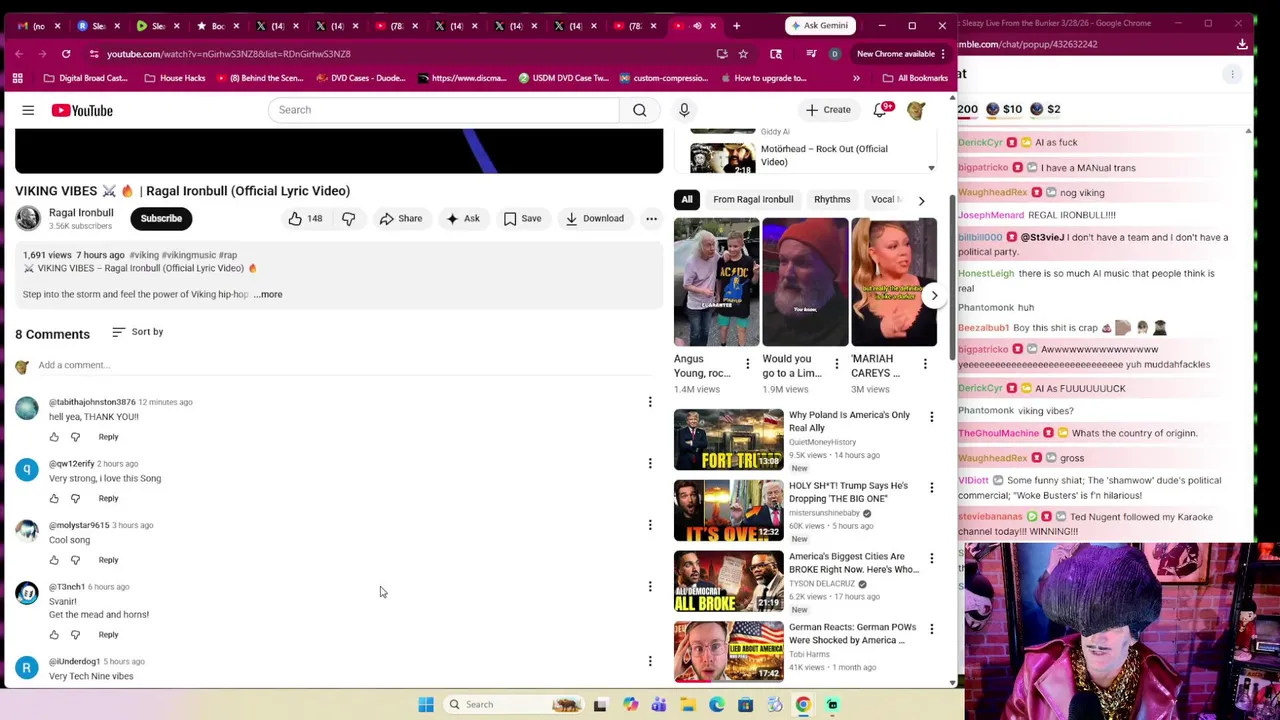
Task: Reload the page in Chrome
Action: pyautogui.click(x=66, y=54)
